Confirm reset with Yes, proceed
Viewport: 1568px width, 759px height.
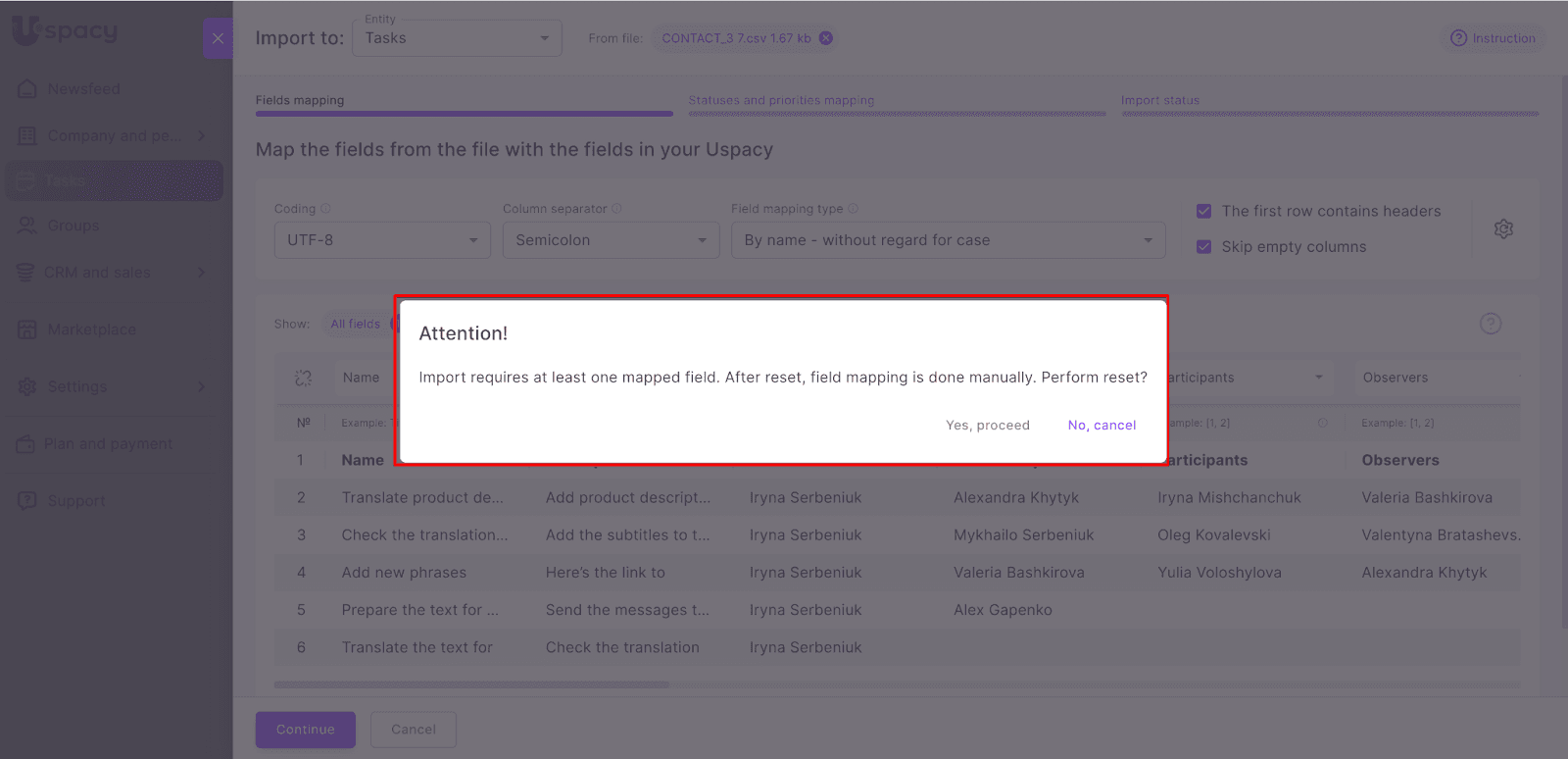click(987, 425)
